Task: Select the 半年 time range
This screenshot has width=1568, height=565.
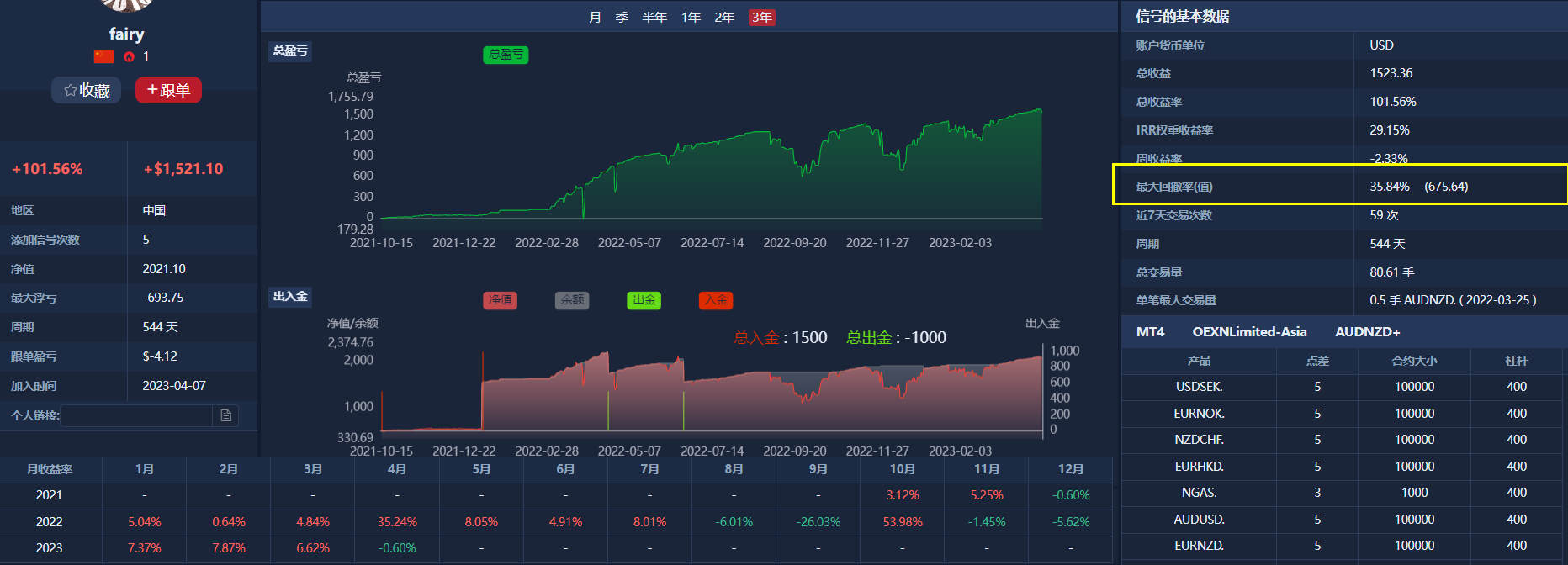Action: click(x=654, y=18)
